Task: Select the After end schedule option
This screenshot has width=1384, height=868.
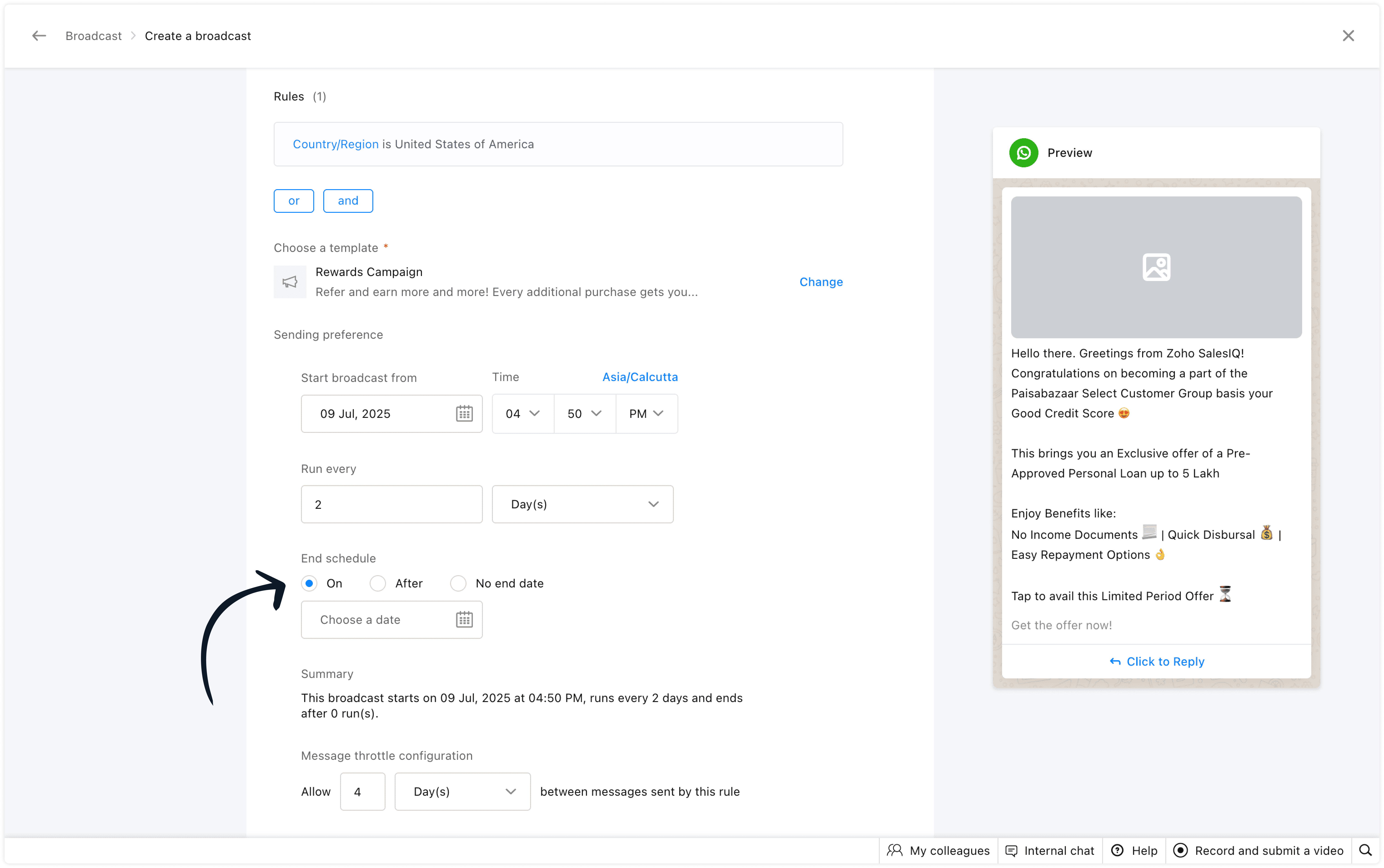Action: pos(378,583)
